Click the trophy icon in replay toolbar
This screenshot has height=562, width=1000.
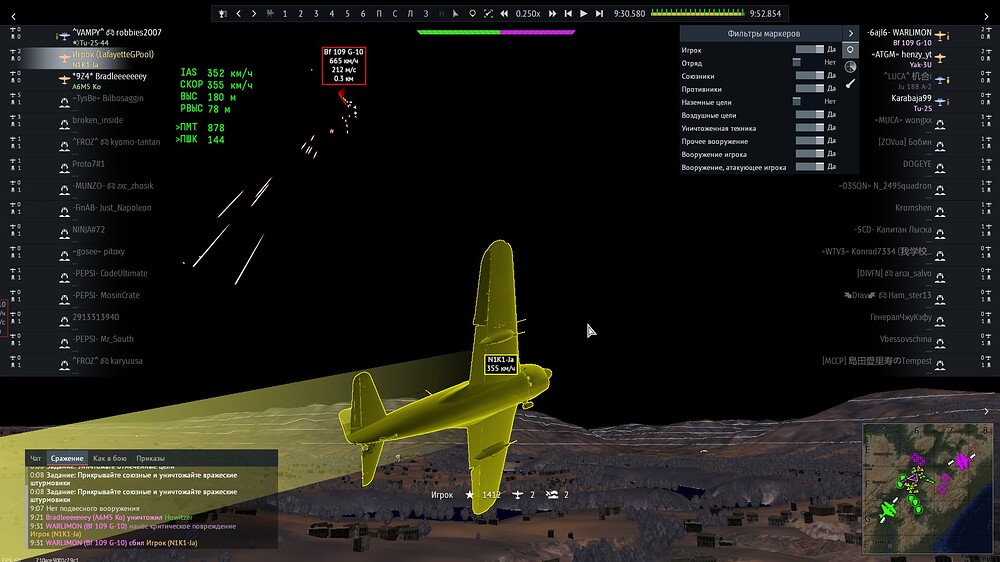pyautogui.click(x=223, y=13)
